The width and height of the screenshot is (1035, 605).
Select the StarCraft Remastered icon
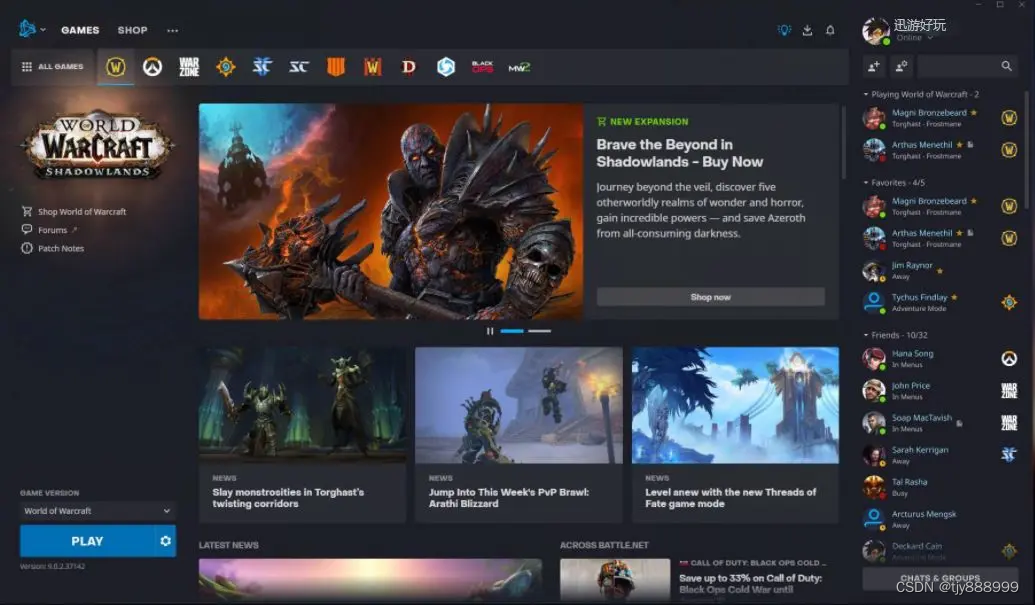tap(299, 67)
